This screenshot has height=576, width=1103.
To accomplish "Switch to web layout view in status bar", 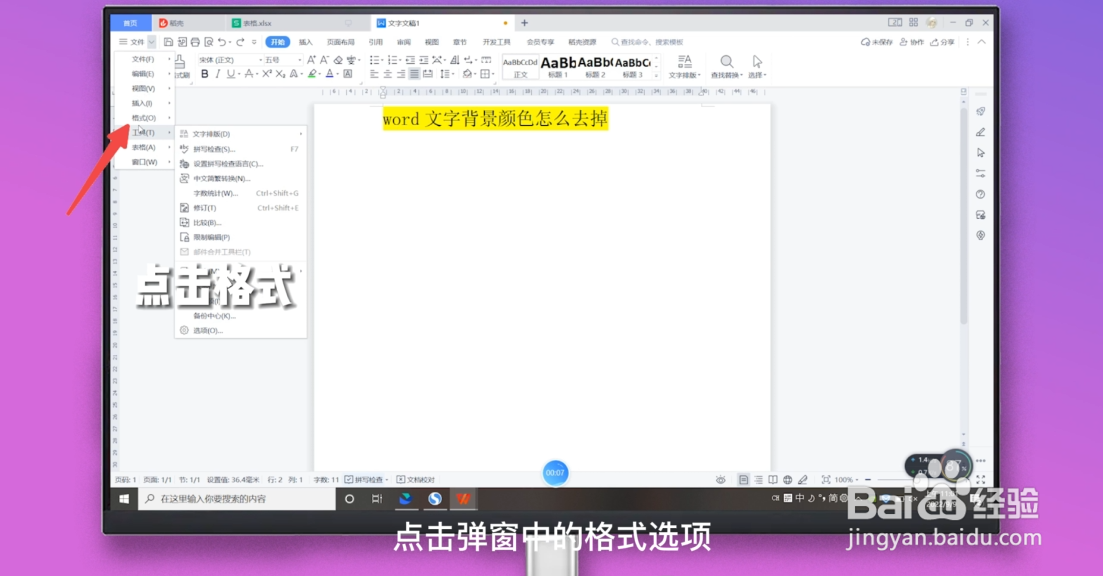I will [x=788, y=480].
